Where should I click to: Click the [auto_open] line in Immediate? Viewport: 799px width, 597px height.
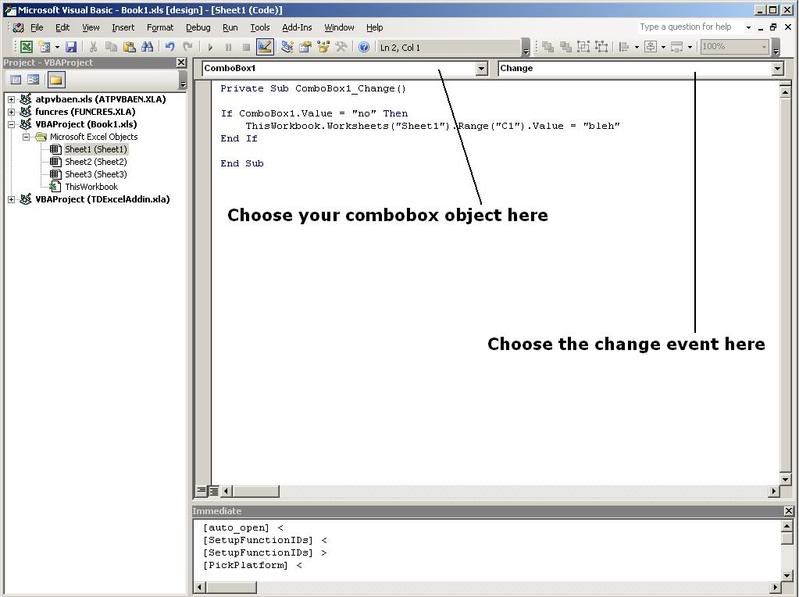click(243, 528)
